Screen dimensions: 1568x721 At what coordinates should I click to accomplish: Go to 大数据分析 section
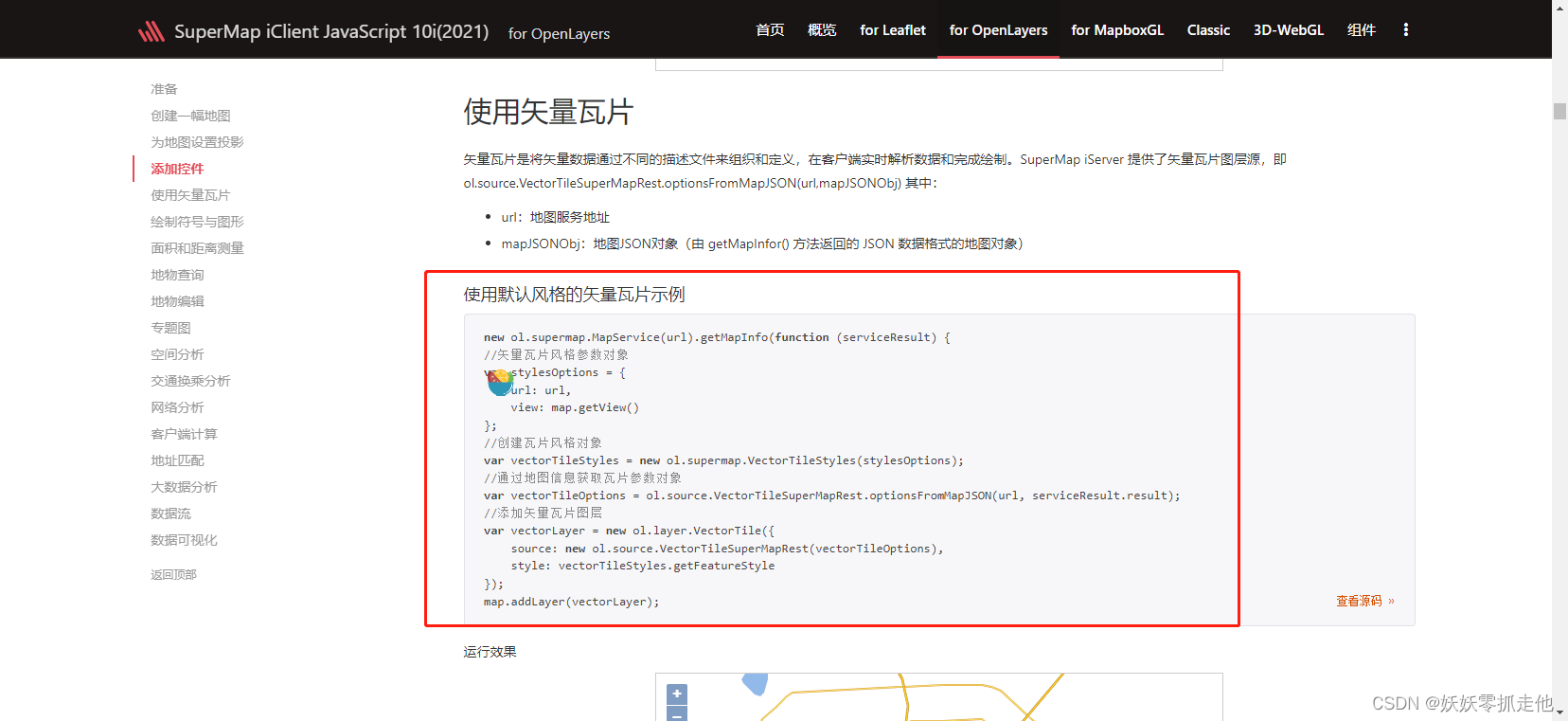(x=184, y=487)
